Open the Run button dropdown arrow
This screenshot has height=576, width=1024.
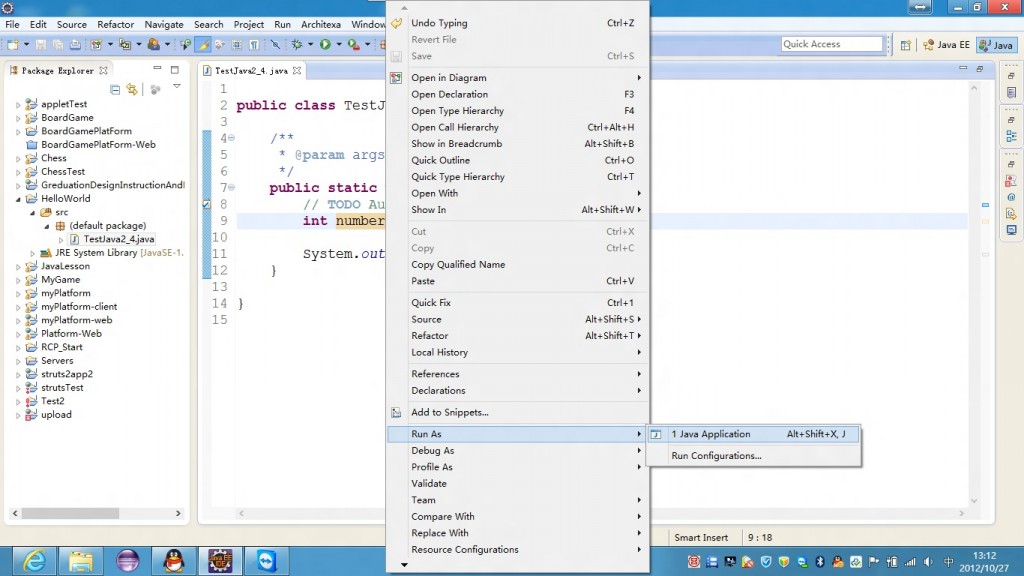tap(338, 45)
